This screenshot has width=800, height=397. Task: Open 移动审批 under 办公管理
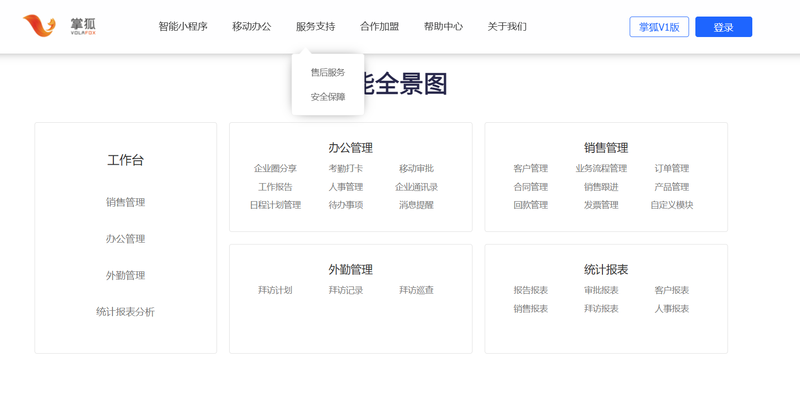click(416, 168)
